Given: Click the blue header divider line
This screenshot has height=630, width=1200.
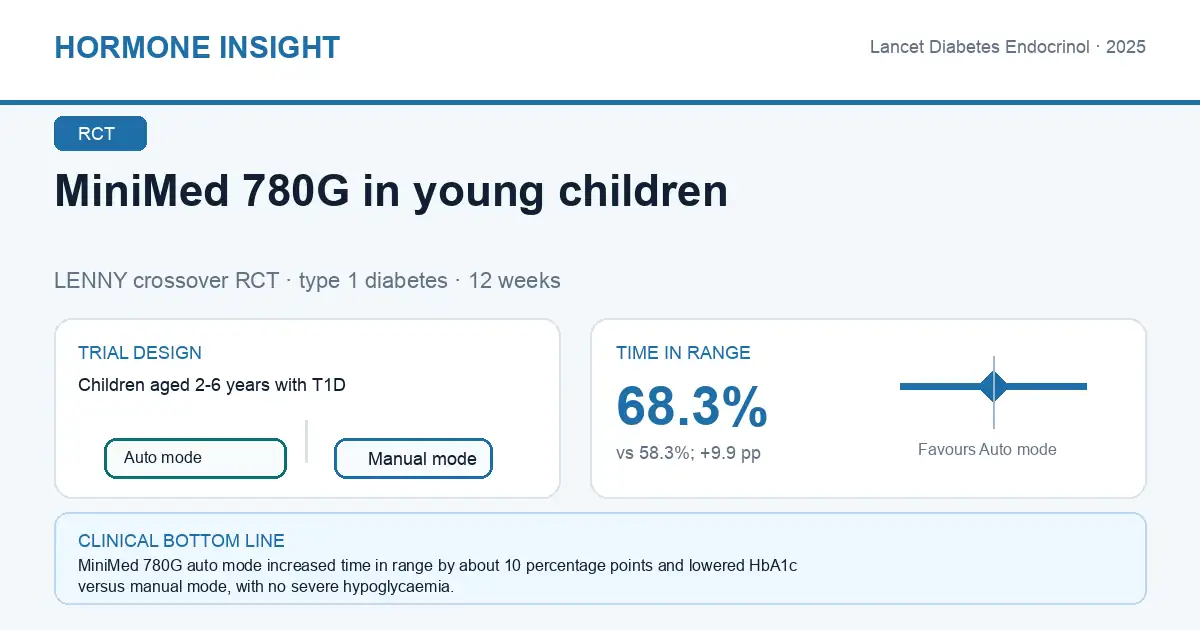Looking at the screenshot, I should tap(600, 102).
